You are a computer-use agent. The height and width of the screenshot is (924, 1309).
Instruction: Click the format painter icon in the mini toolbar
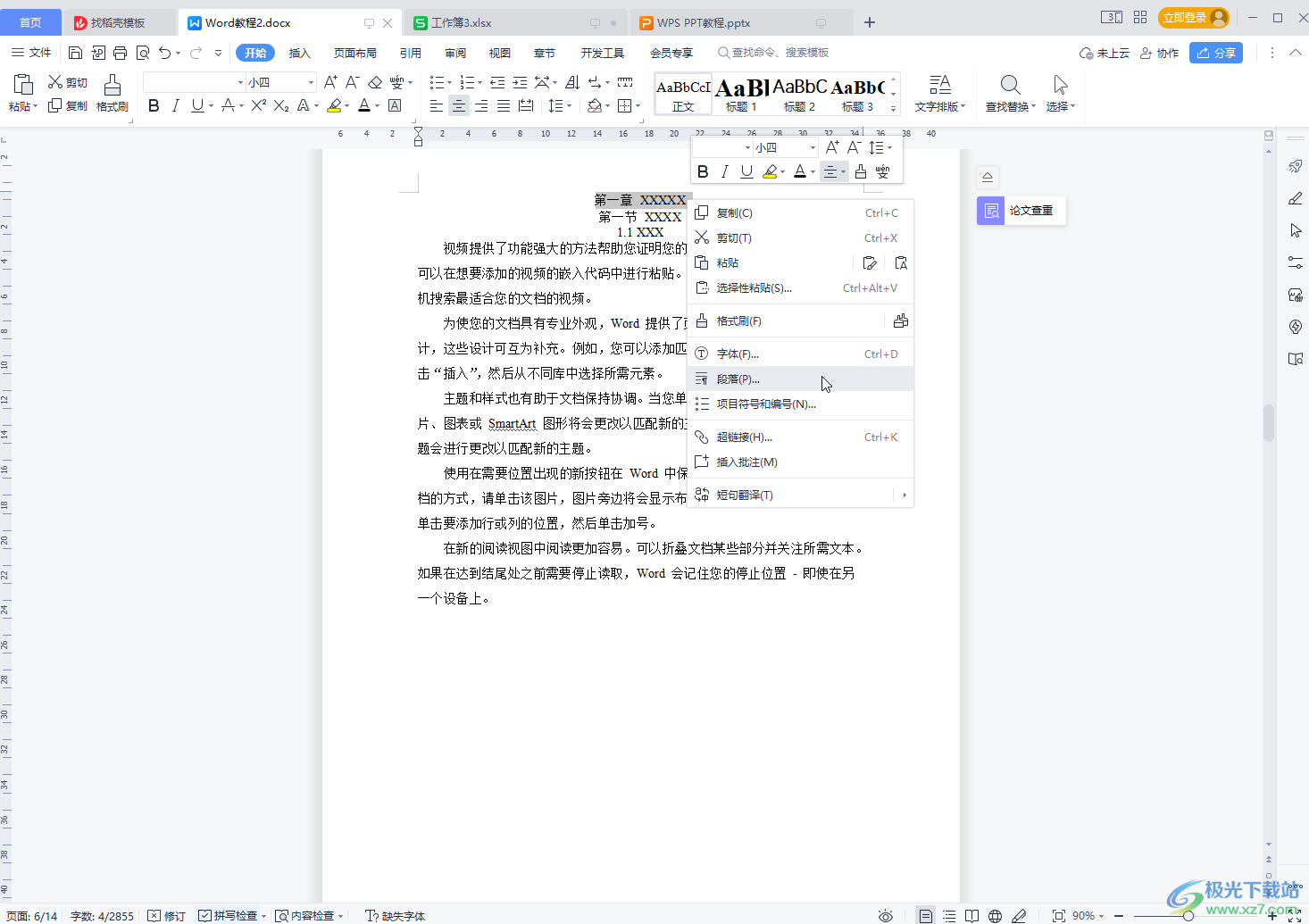861,171
